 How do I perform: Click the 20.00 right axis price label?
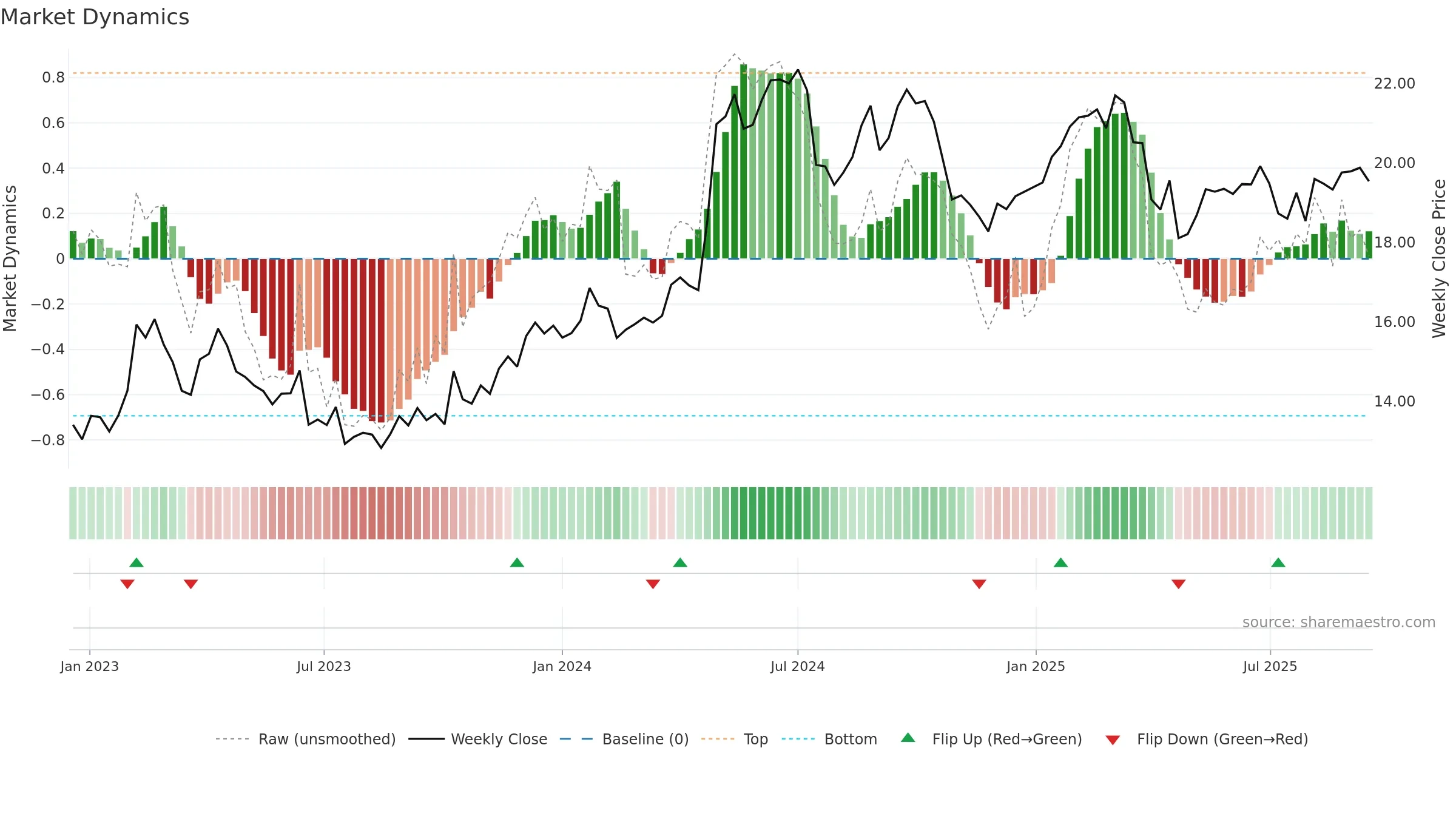coord(1395,163)
